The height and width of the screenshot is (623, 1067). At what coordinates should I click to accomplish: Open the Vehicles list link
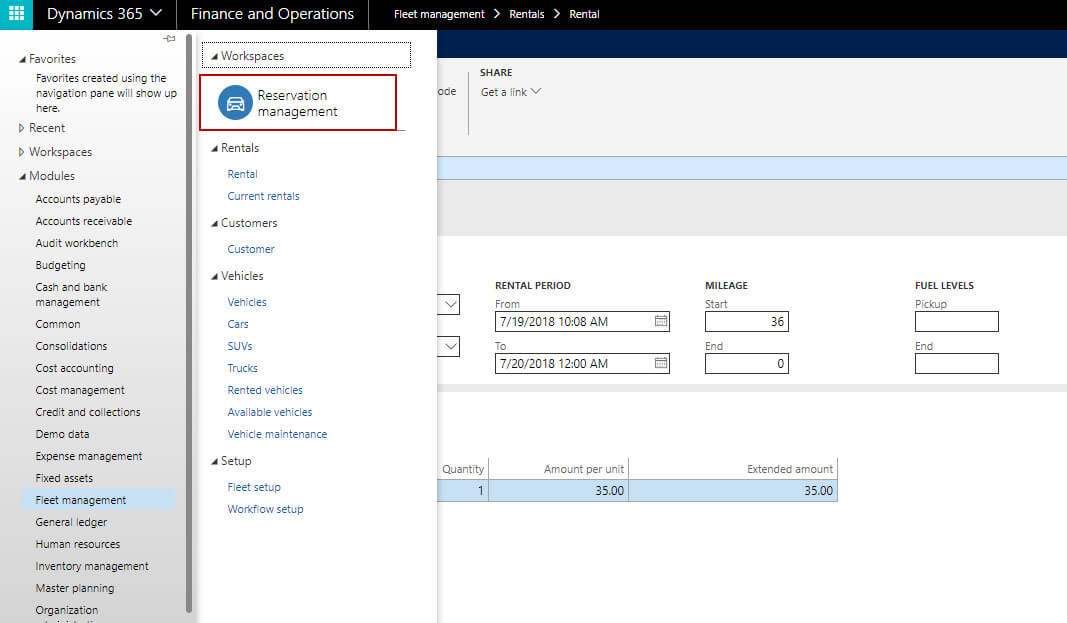click(246, 302)
